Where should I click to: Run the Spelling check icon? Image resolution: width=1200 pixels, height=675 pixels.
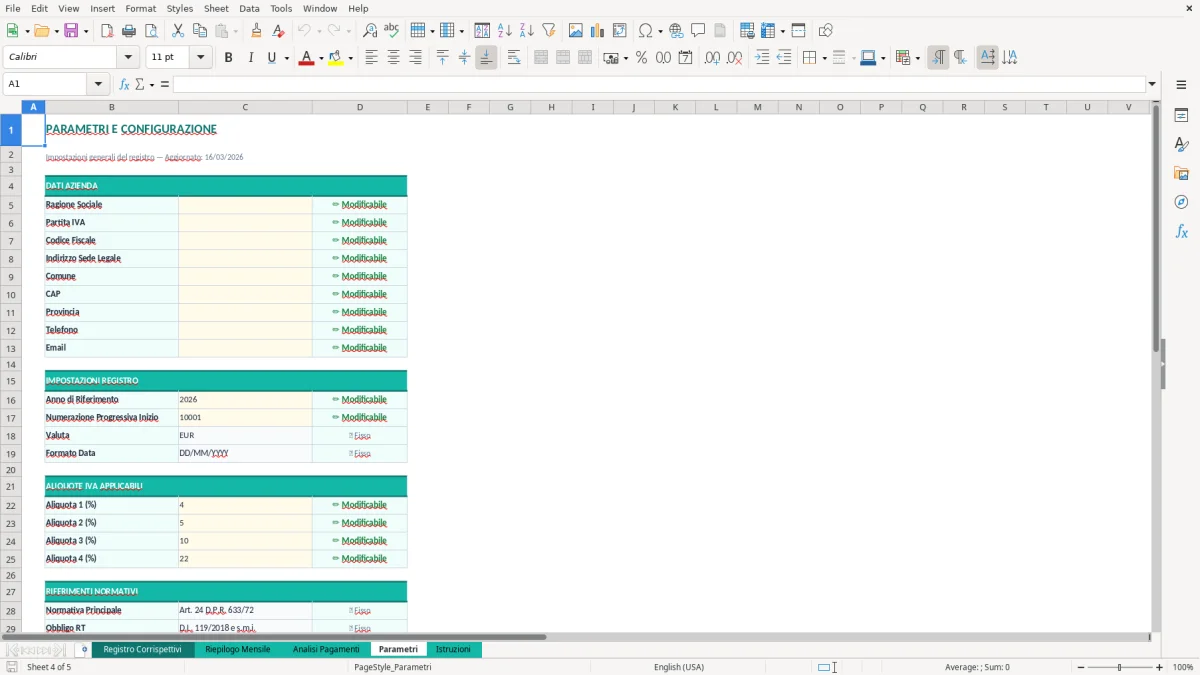pyautogui.click(x=392, y=31)
